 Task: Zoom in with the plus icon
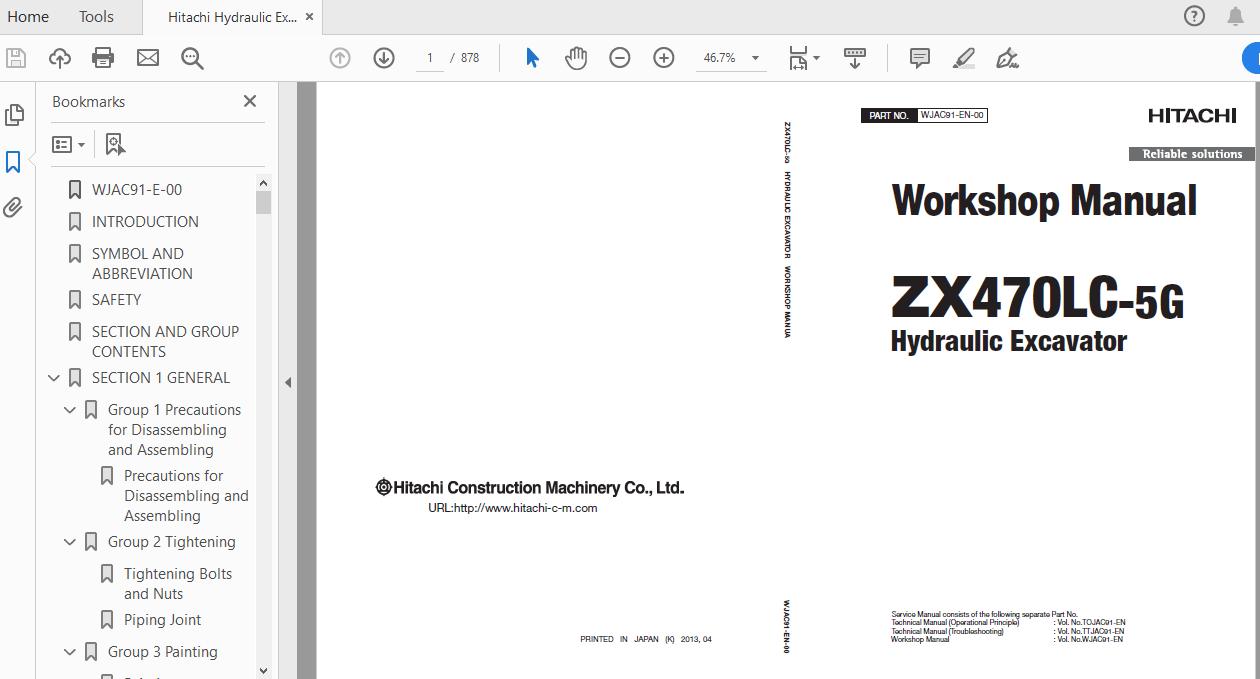(x=663, y=57)
